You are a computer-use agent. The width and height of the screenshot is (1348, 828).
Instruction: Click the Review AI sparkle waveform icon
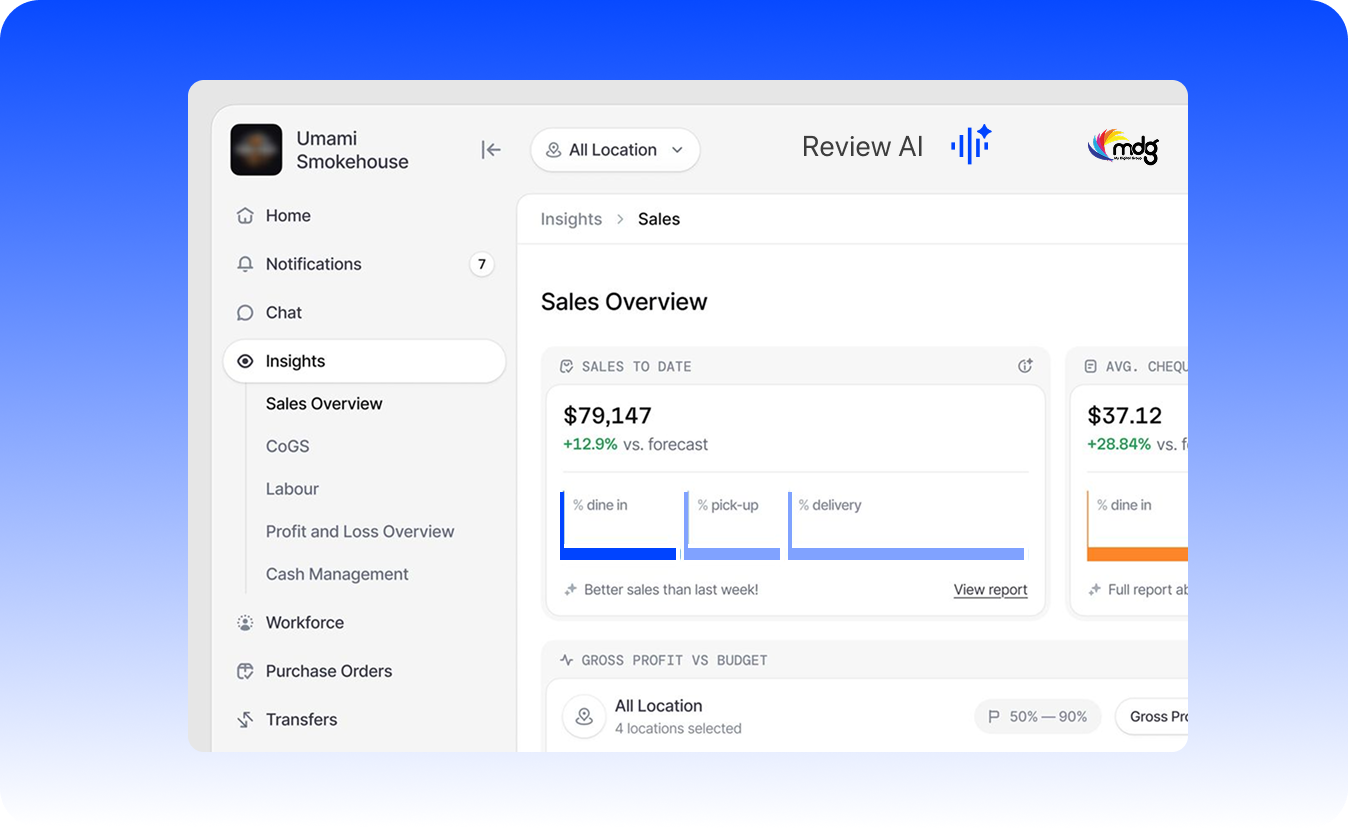click(970, 145)
